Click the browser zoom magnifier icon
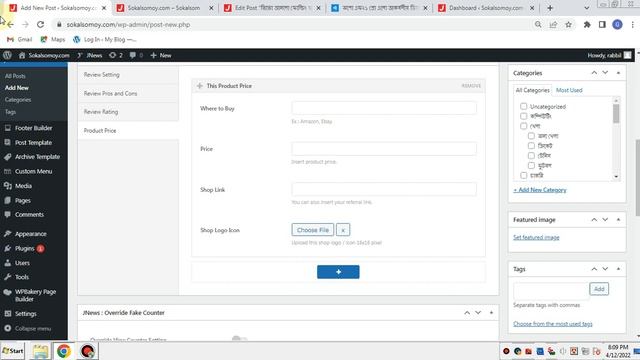Screen dimensions: 640x360 click(538, 24)
